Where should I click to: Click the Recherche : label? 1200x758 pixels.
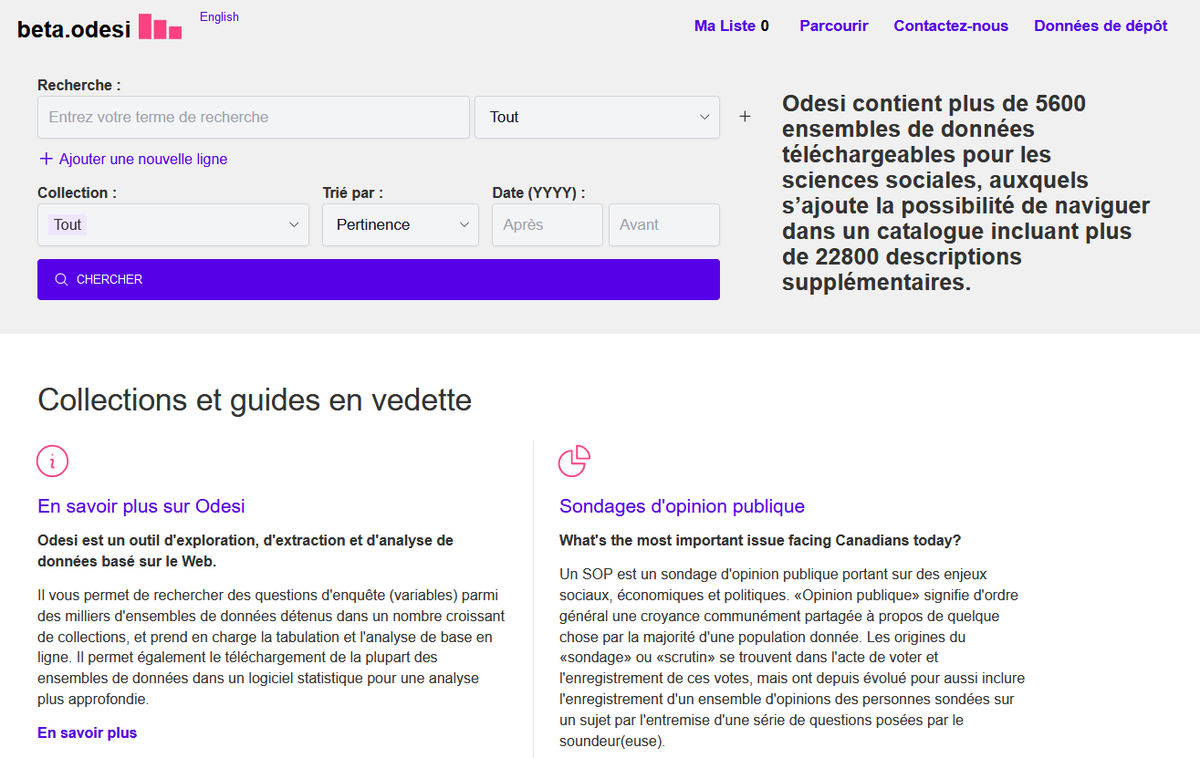coord(79,86)
